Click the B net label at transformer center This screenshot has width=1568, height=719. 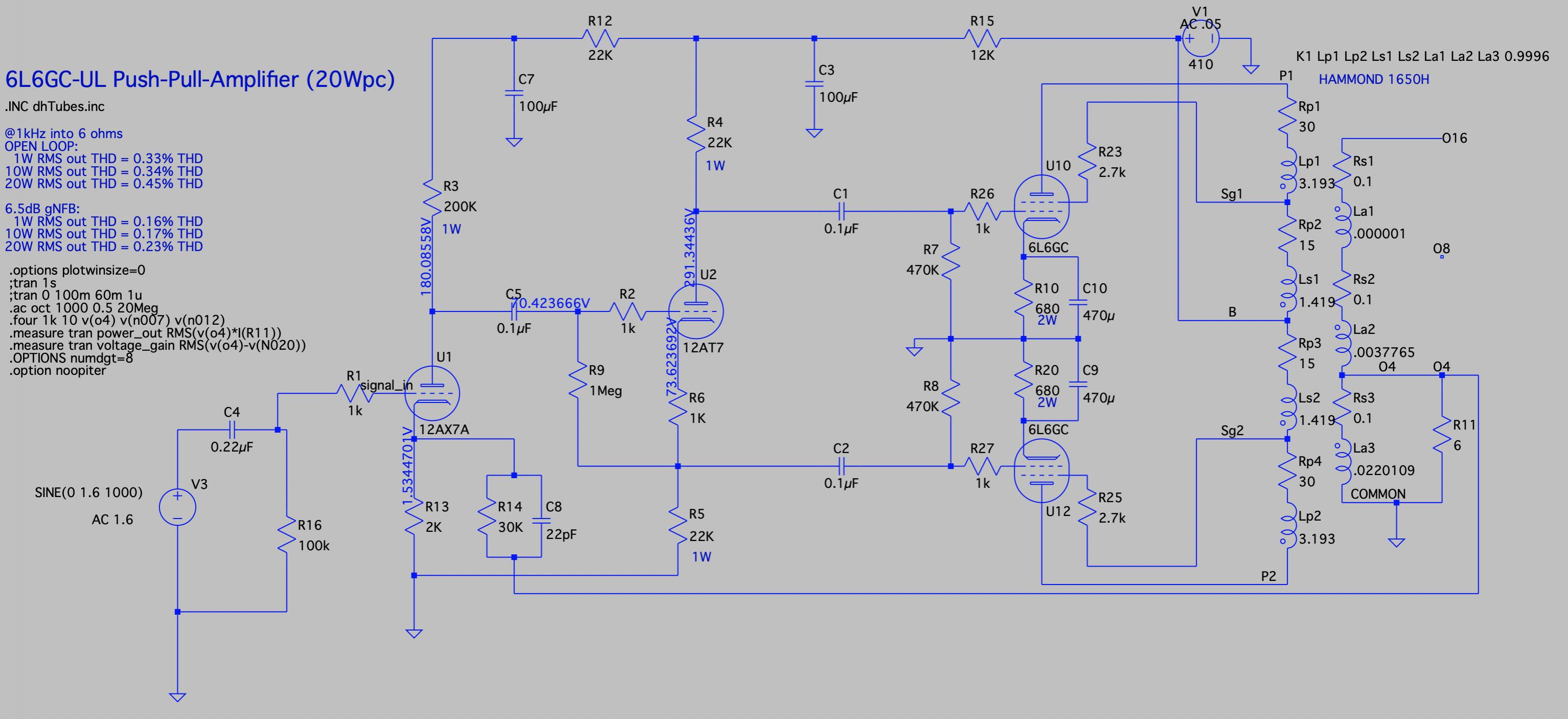point(1232,312)
